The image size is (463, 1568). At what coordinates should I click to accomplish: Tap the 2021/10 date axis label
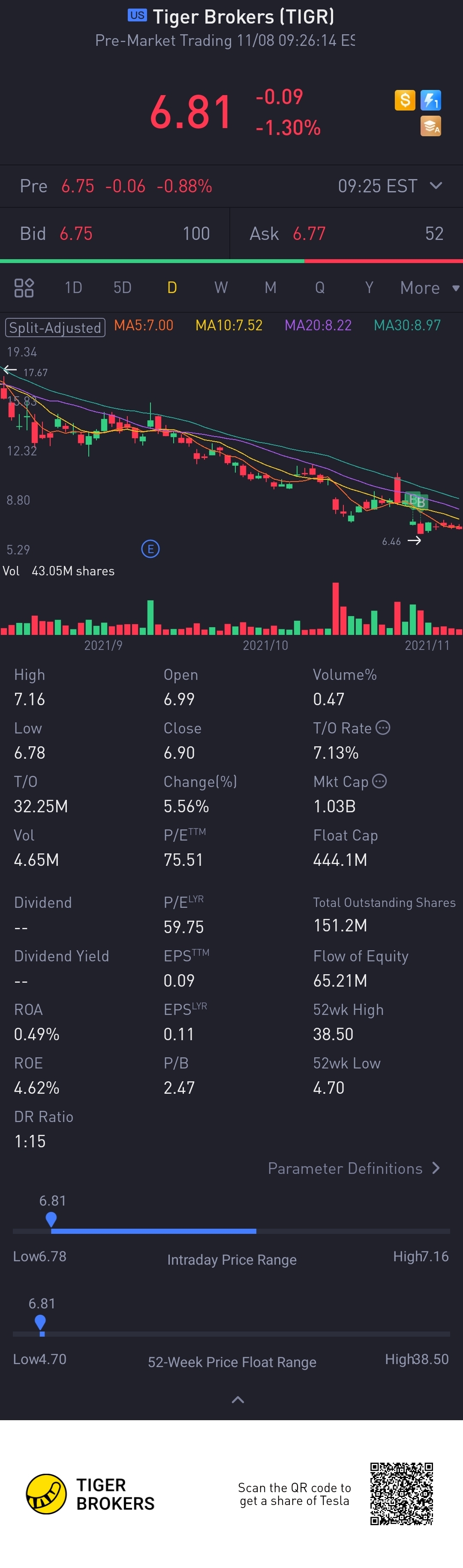pyautogui.click(x=265, y=645)
